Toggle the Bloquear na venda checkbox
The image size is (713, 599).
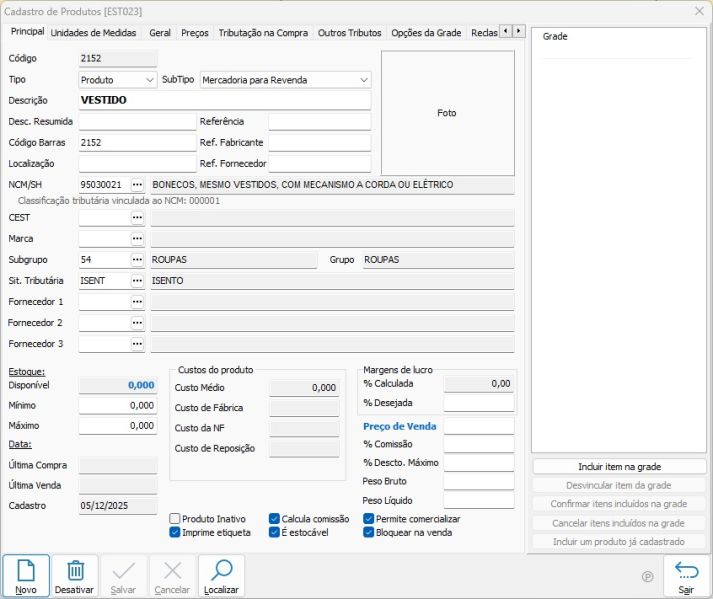click(369, 533)
